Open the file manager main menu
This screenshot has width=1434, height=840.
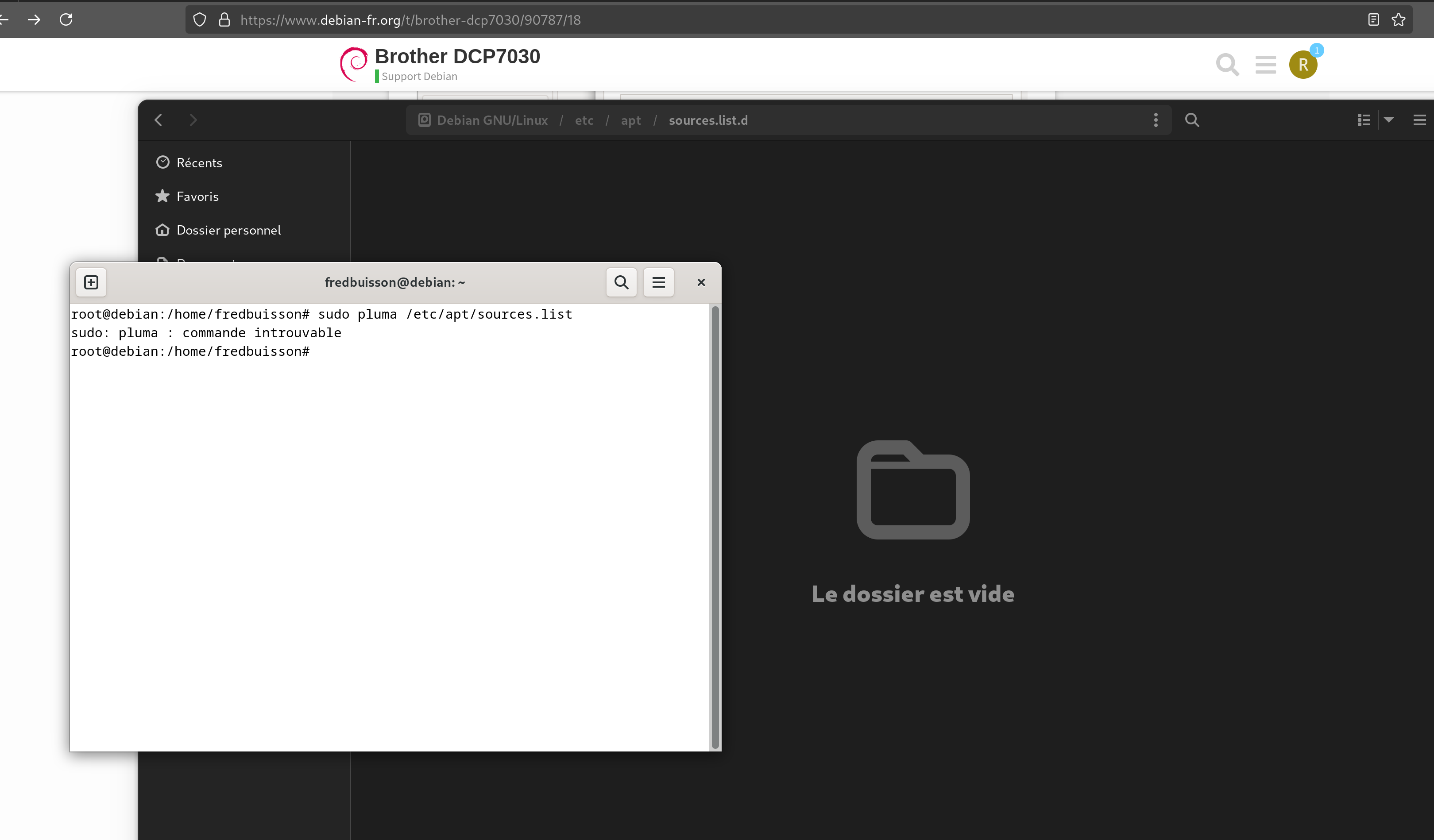click(x=1419, y=120)
